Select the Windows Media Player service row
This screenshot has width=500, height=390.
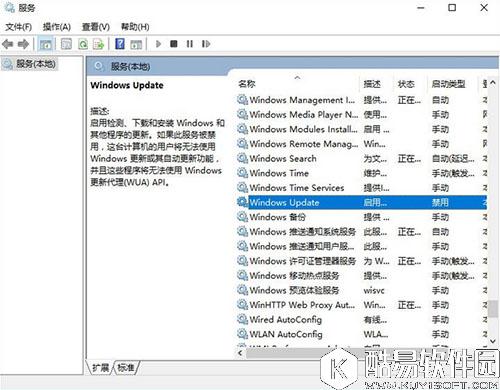(x=362, y=114)
